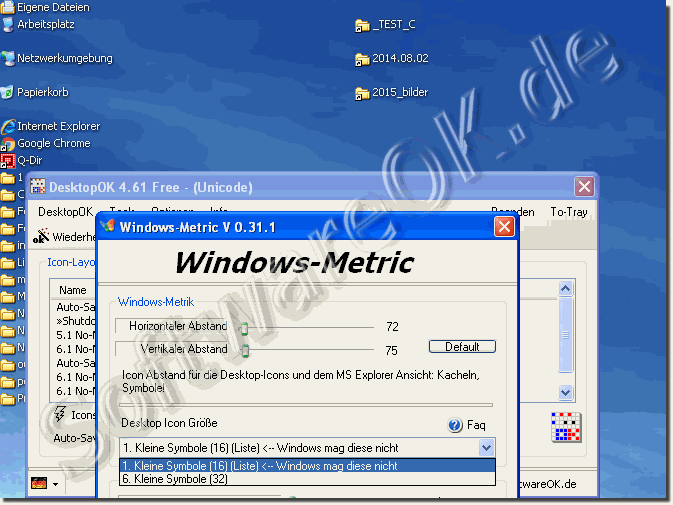Image resolution: width=673 pixels, height=505 pixels.
Task: Click the Beenden menu item
Action: tap(512, 212)
